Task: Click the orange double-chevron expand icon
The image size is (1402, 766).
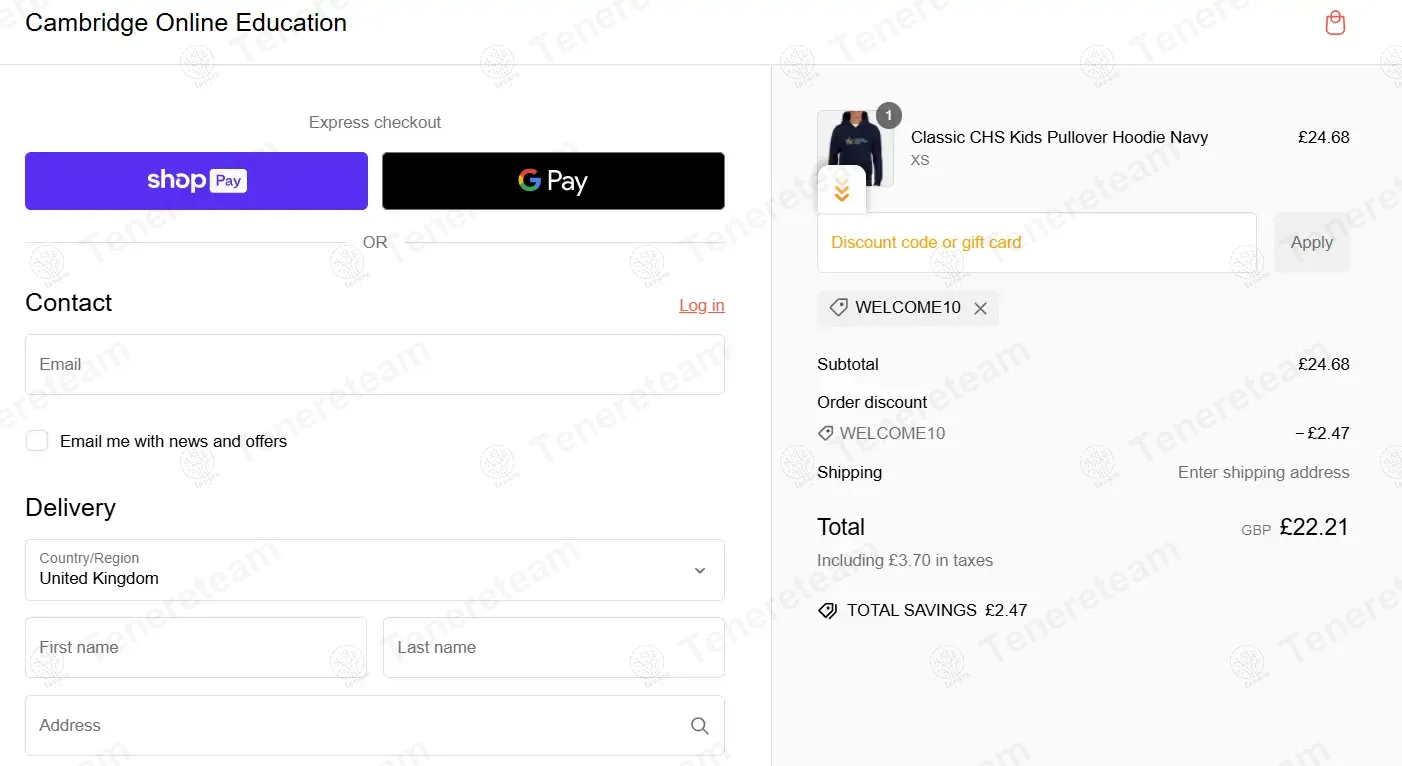Action: [842, 192]
